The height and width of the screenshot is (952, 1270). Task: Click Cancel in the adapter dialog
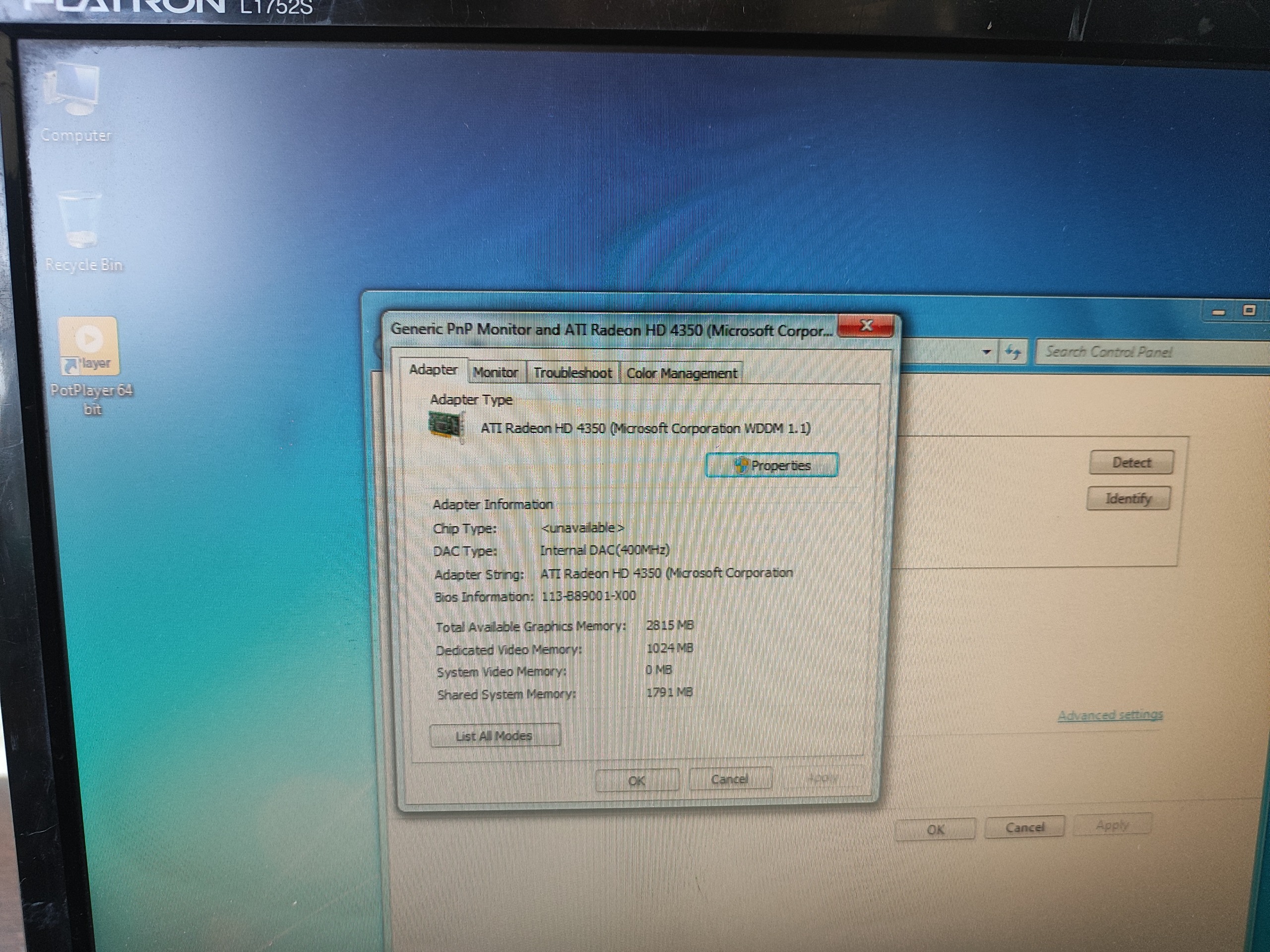tap(729, 779)
